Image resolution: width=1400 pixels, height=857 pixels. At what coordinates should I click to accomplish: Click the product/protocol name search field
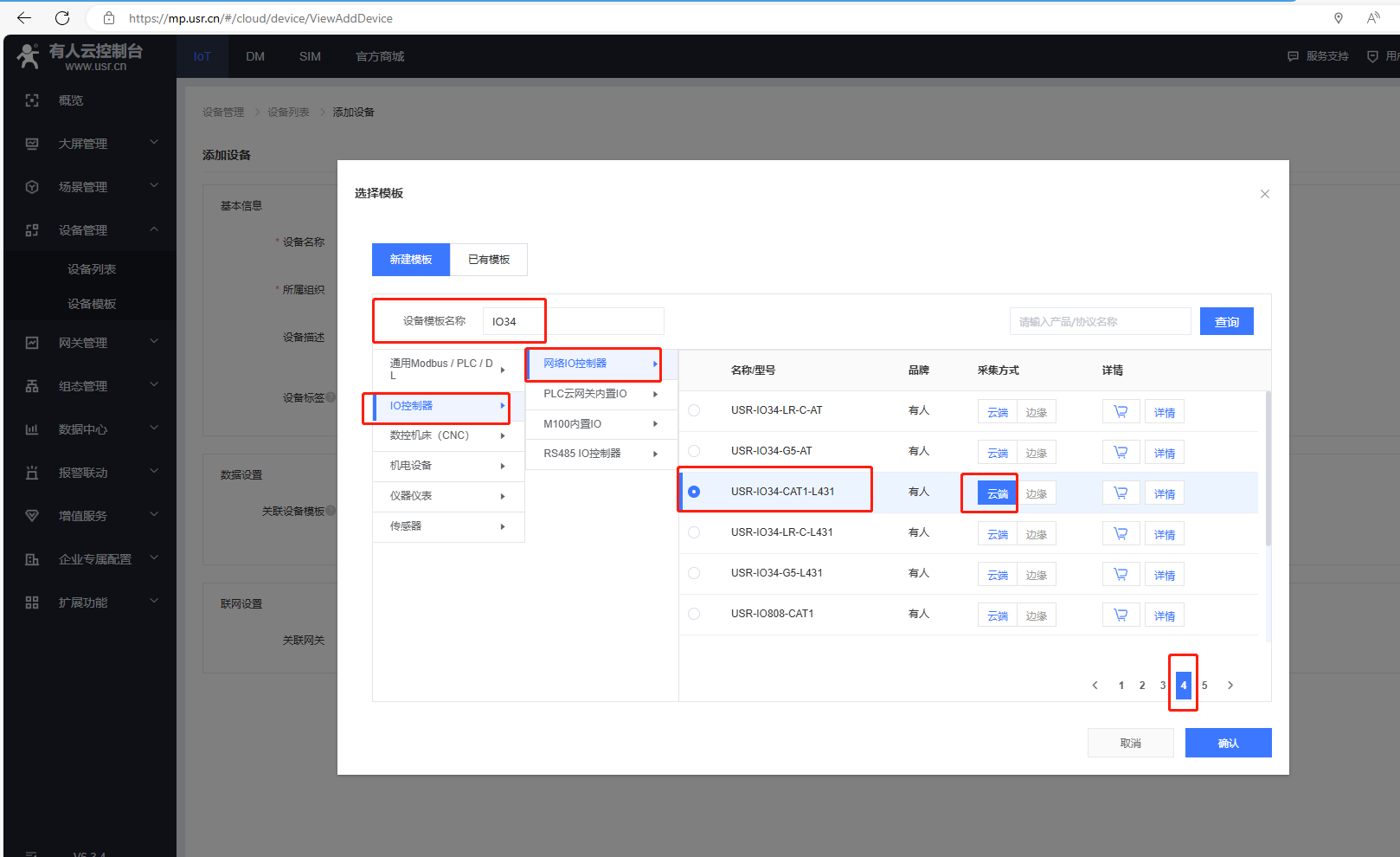tap(1100, 322)
